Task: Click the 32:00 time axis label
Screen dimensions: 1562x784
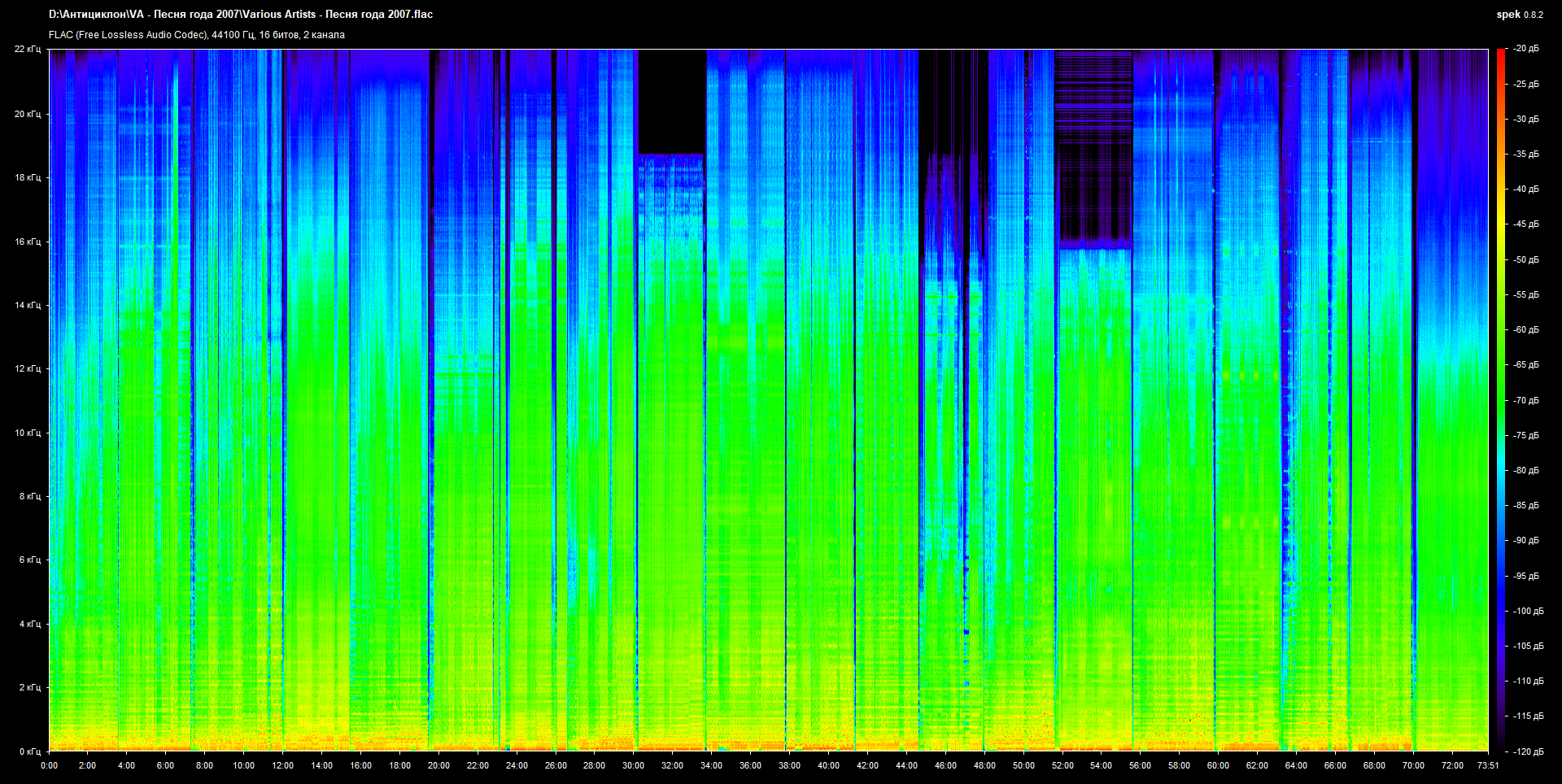Action: click(672, 765)
